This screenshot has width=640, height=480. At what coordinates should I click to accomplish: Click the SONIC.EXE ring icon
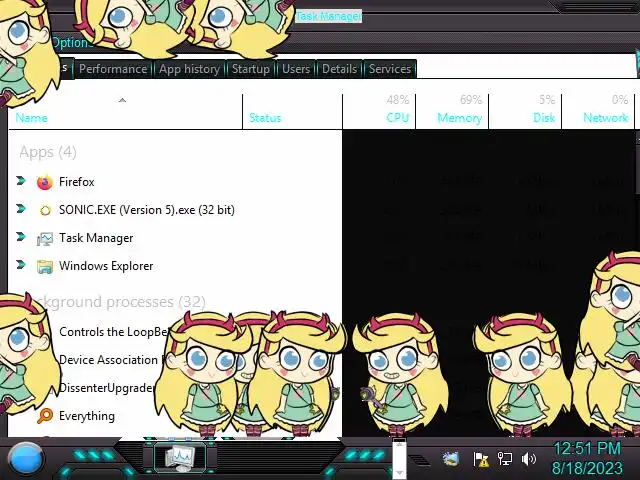click(x=45, y=210)
